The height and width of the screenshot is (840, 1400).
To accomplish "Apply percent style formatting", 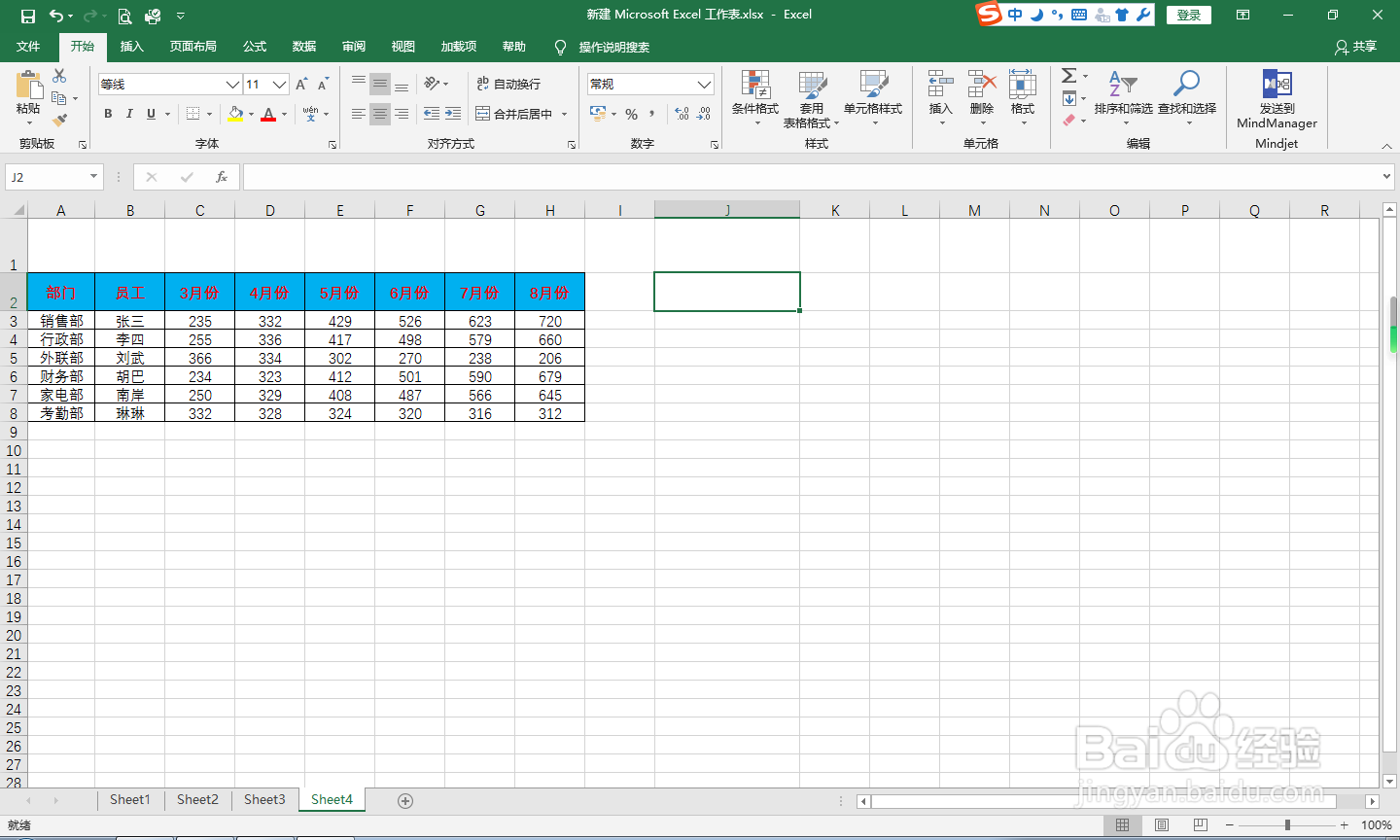I will pyautogui.click(x=632, y=114).
